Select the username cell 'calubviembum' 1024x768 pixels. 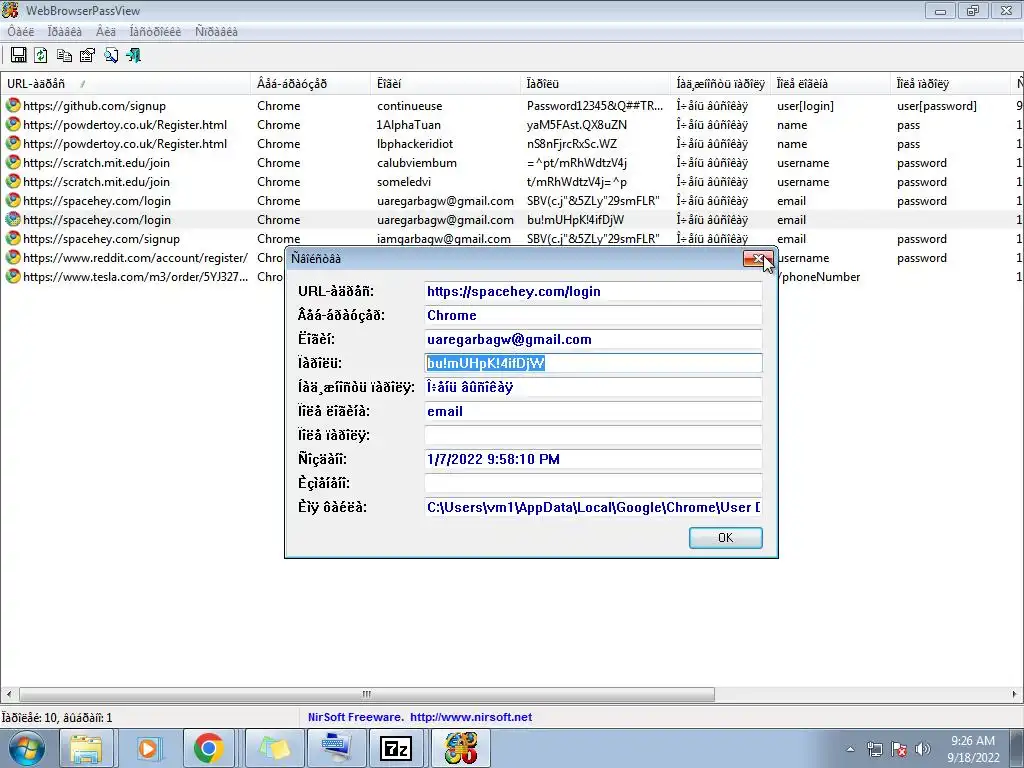(417, 163)
